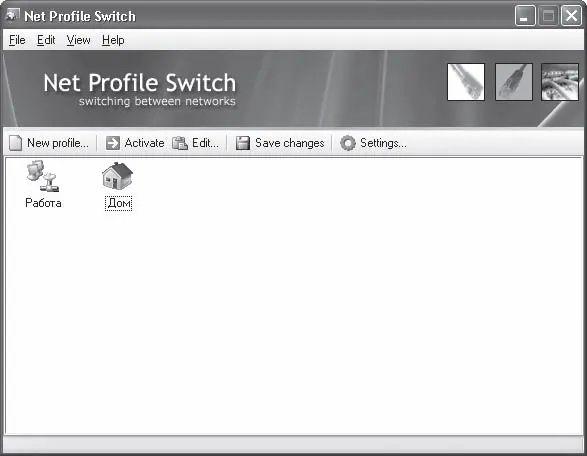587x456 pixels.
Task: Click the Settings... text button
Action: point(383,143)
